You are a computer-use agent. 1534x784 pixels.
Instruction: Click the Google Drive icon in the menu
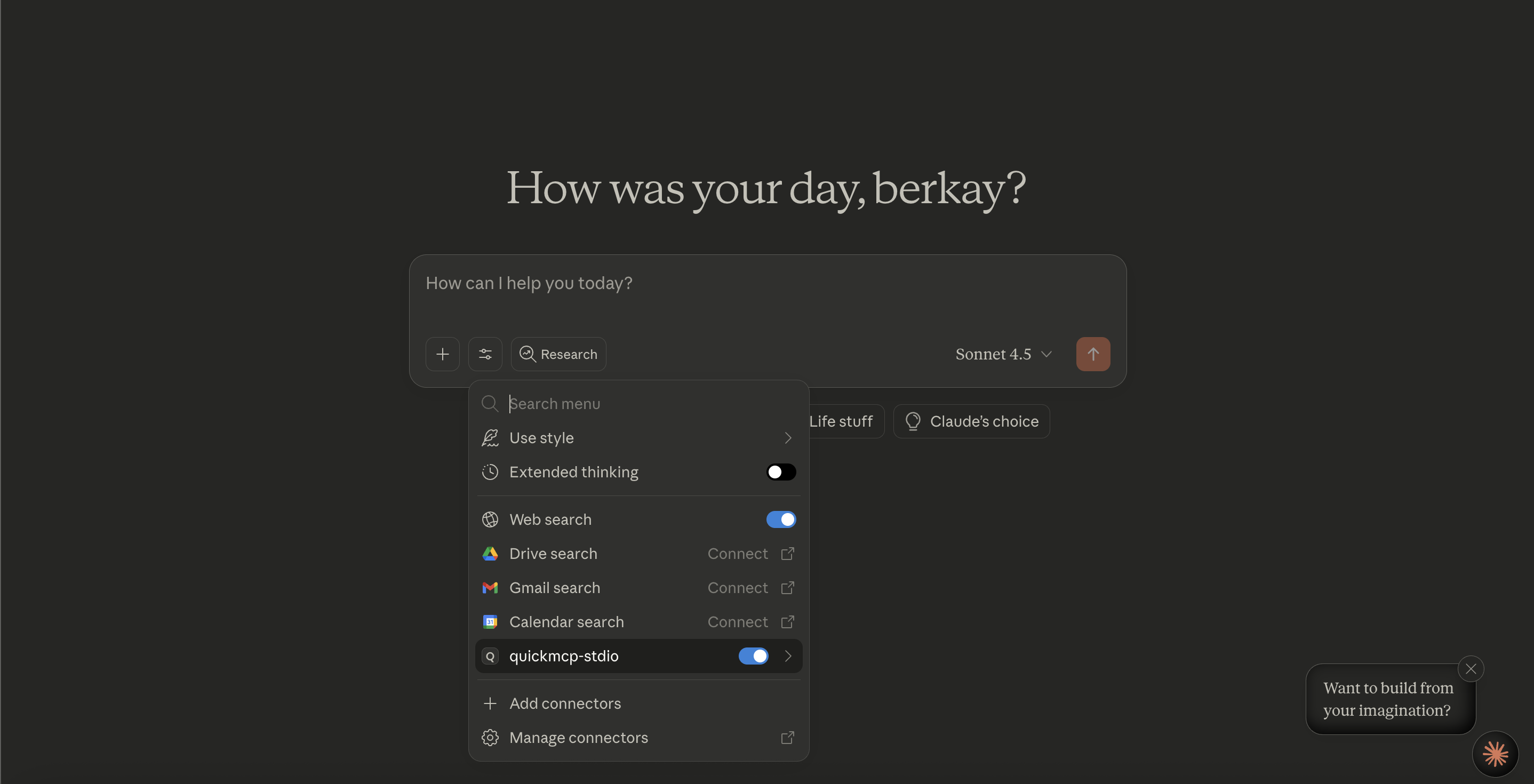tap(490, 554)
